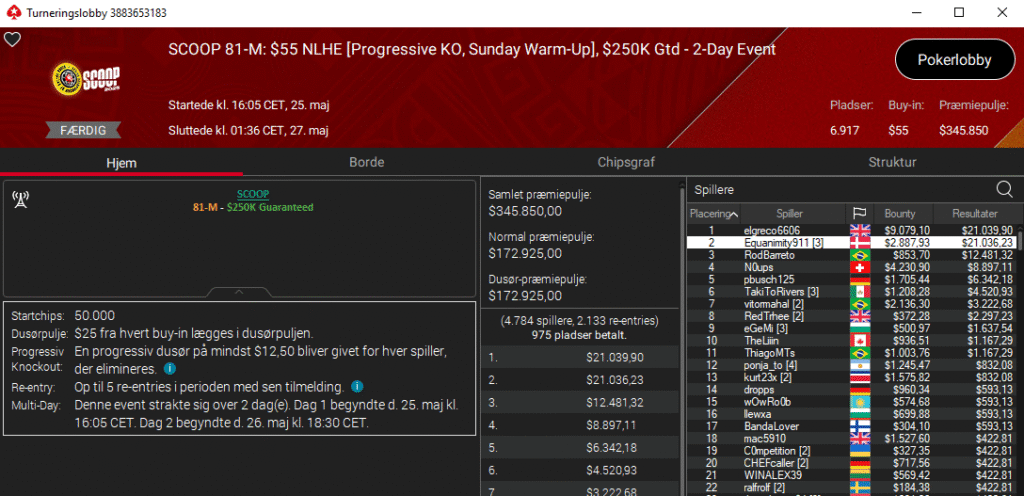Click the Swiss flag next to N0ups

coord(860,267)
